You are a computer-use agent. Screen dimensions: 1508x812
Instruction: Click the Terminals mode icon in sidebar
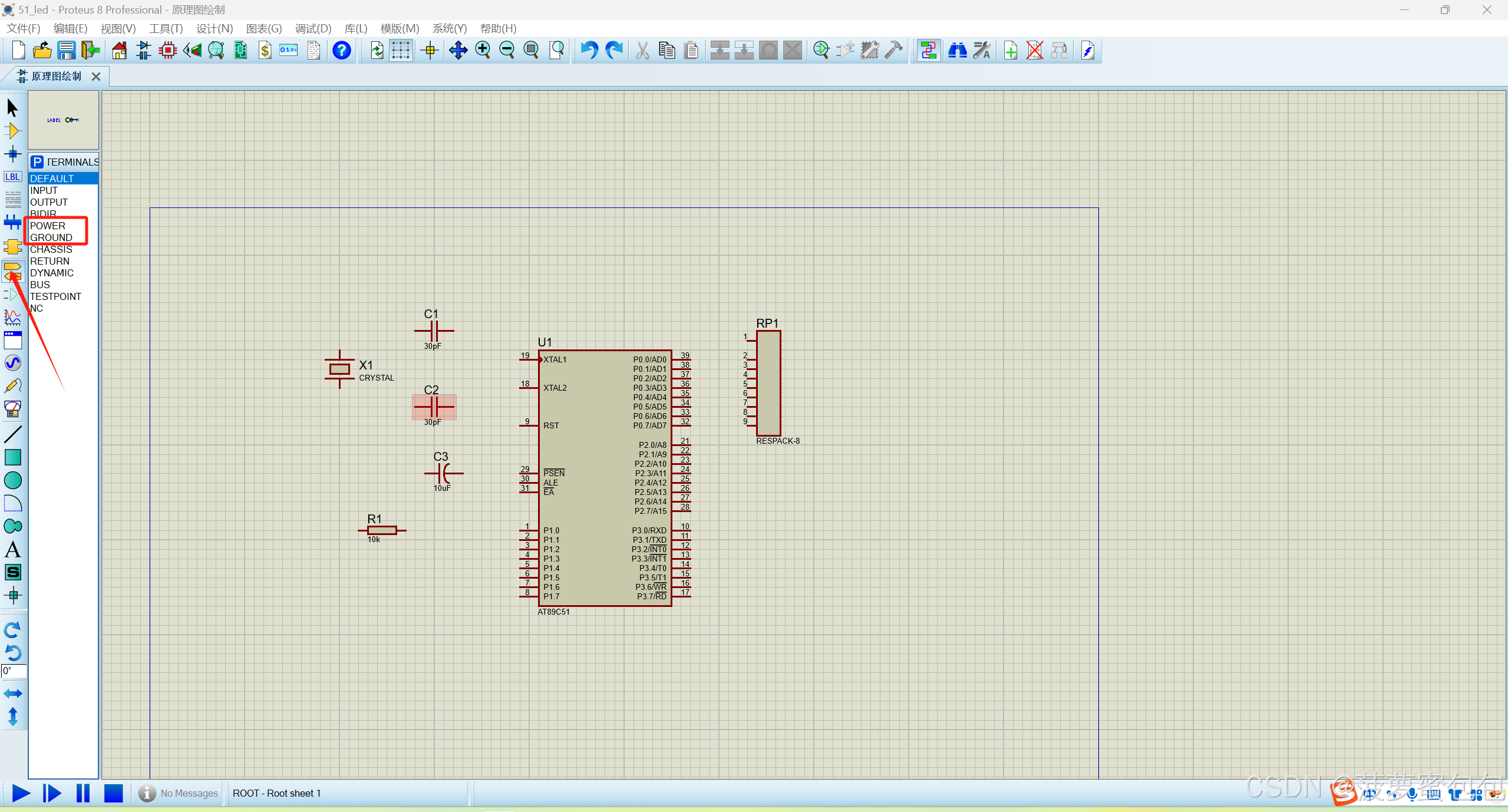12,271
